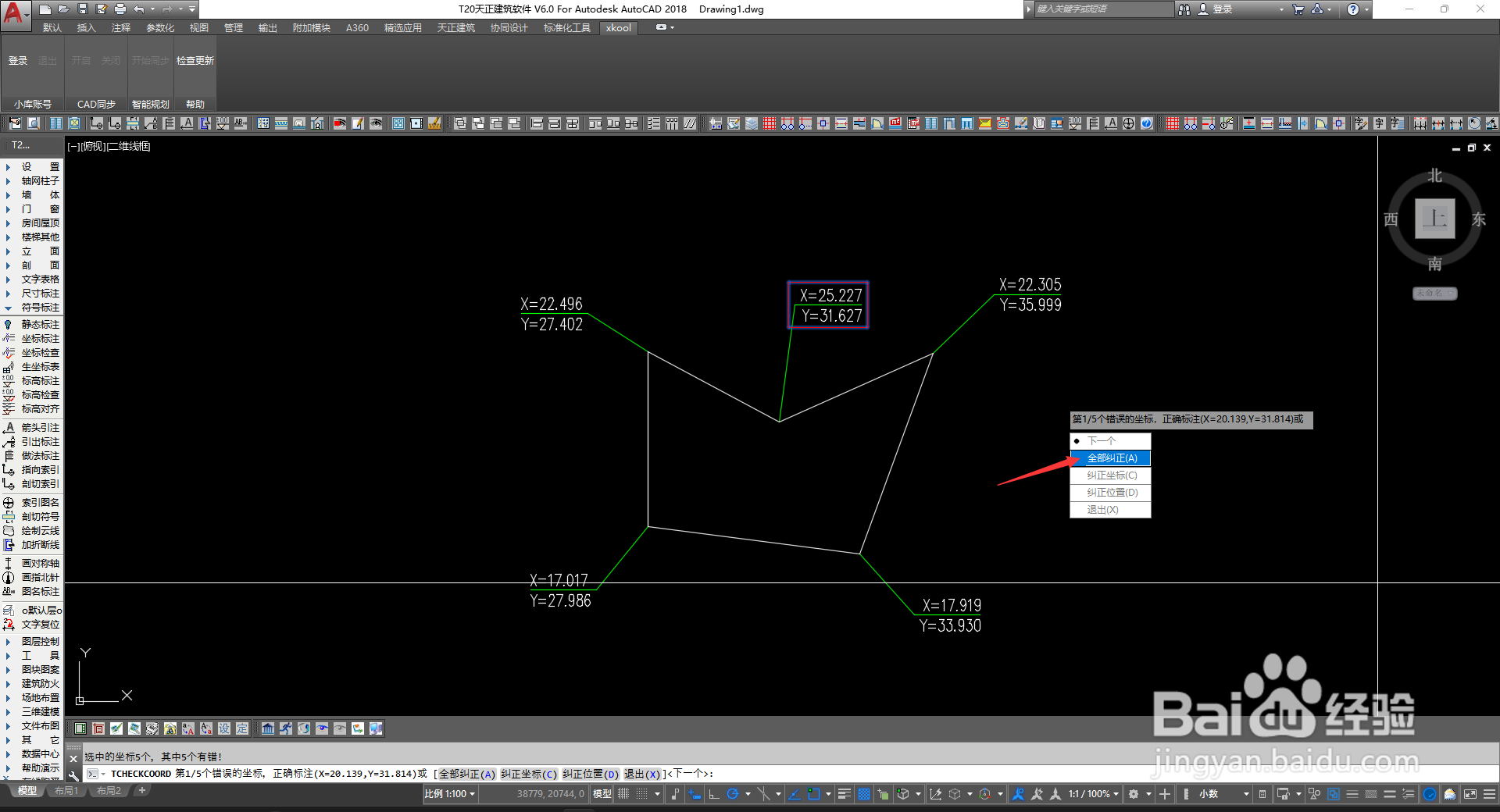Open the annotation scale 1:1 / 100% dropdown
Viewport: 1500px width, 812px height.
click(x=1094, y=794)
